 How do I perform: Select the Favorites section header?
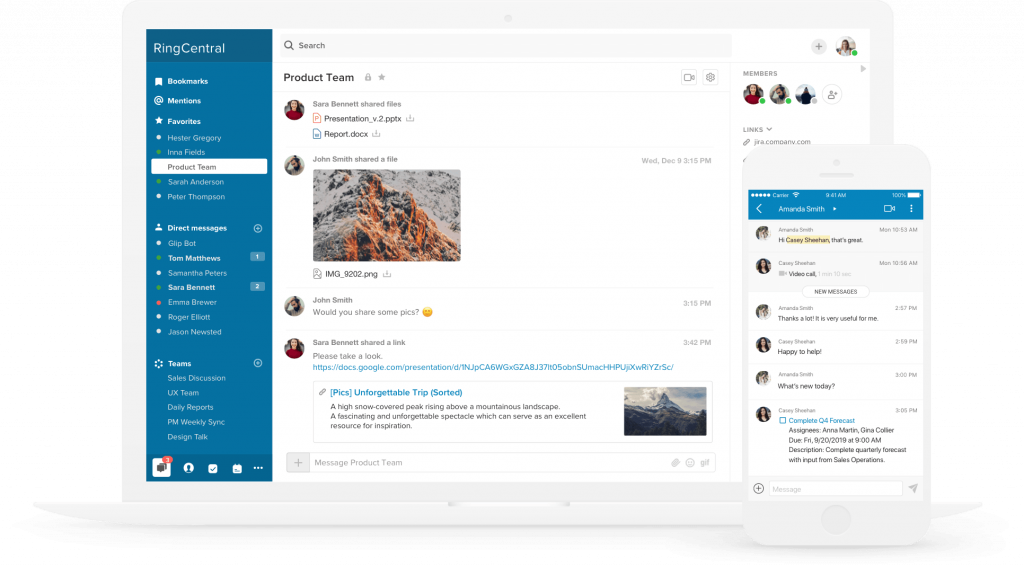point(178,121)
